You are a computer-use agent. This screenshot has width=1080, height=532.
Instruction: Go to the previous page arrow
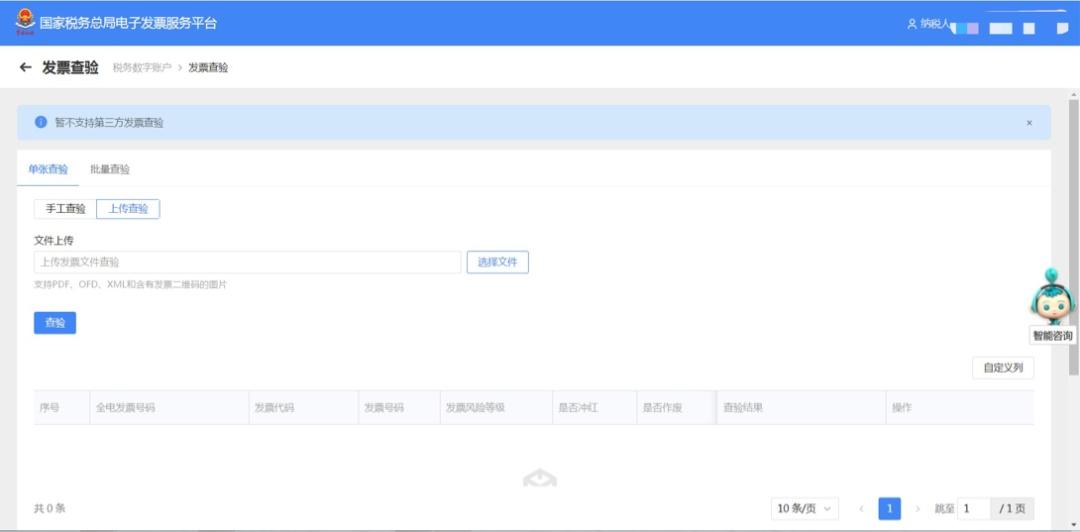pos(861,509)
